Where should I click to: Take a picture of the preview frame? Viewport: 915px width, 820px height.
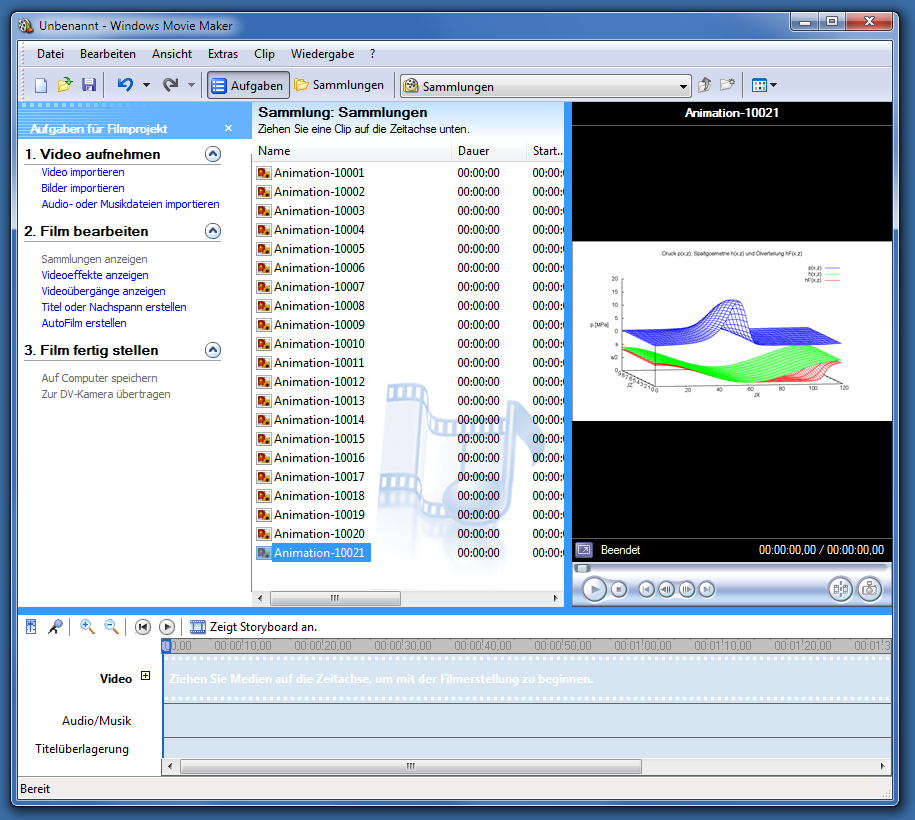click(869, 589)
